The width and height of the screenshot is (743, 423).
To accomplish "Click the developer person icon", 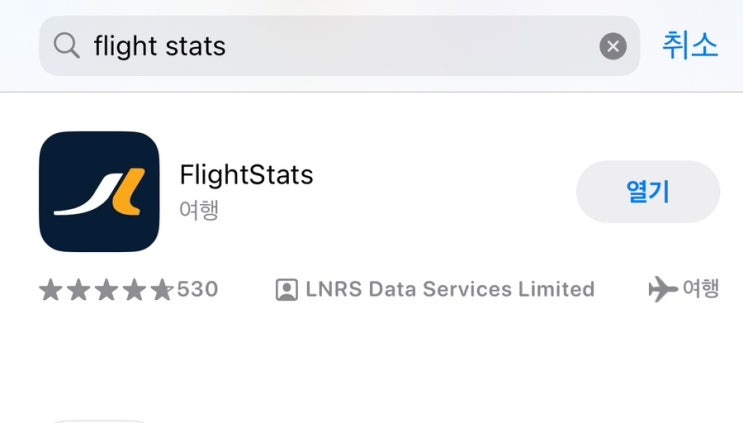I will pos(286,290).
